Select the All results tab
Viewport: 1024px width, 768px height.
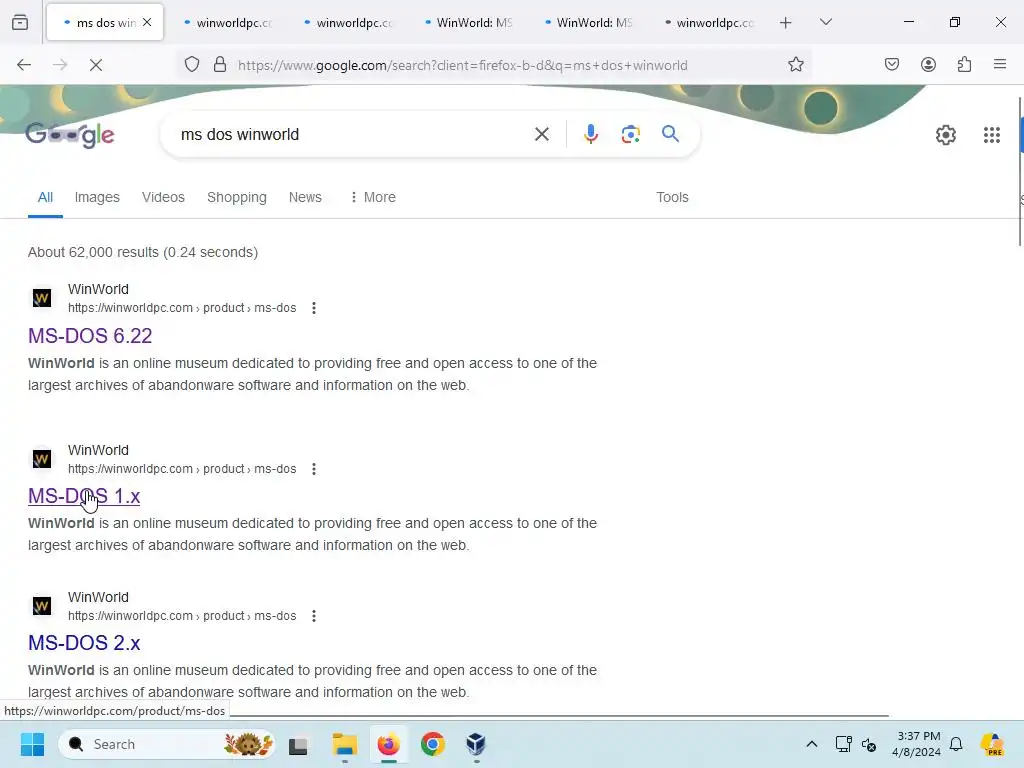click(x=45, y=197)
